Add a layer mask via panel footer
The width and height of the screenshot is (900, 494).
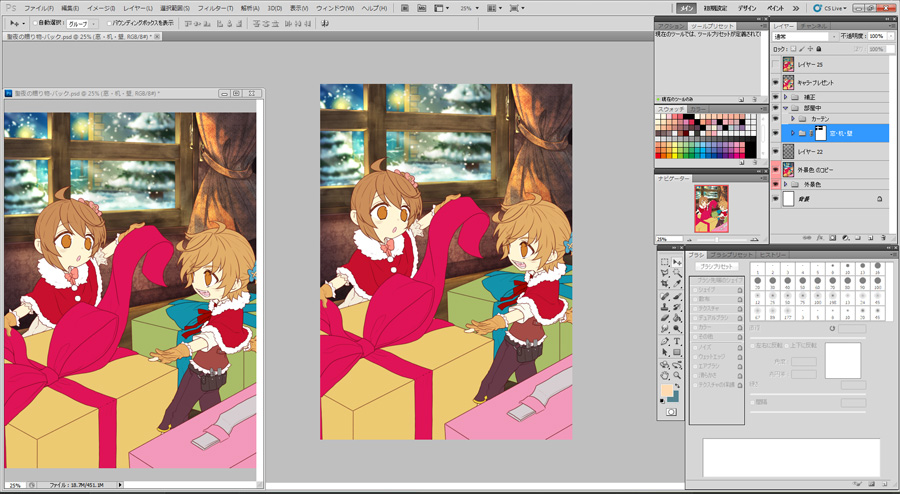click(832, 238)
